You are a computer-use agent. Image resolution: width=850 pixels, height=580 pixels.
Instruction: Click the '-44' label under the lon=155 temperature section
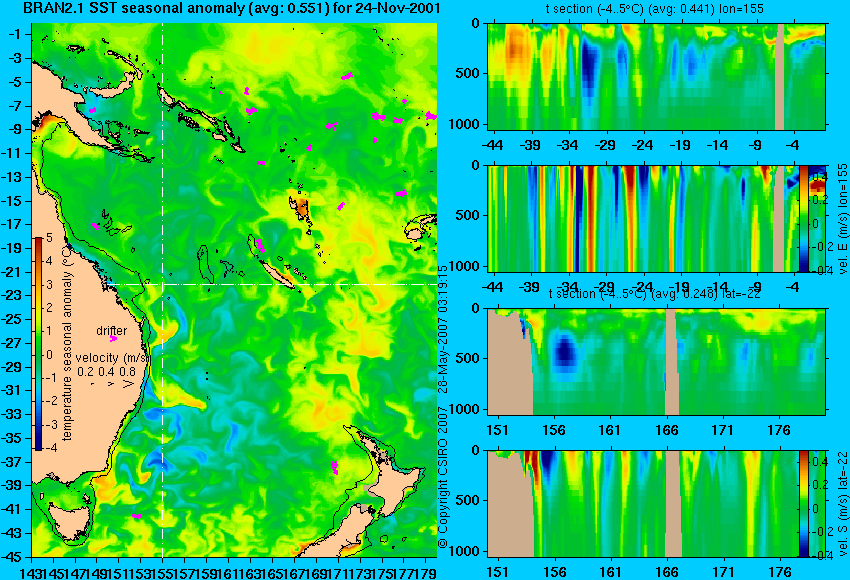click(492, 145)
